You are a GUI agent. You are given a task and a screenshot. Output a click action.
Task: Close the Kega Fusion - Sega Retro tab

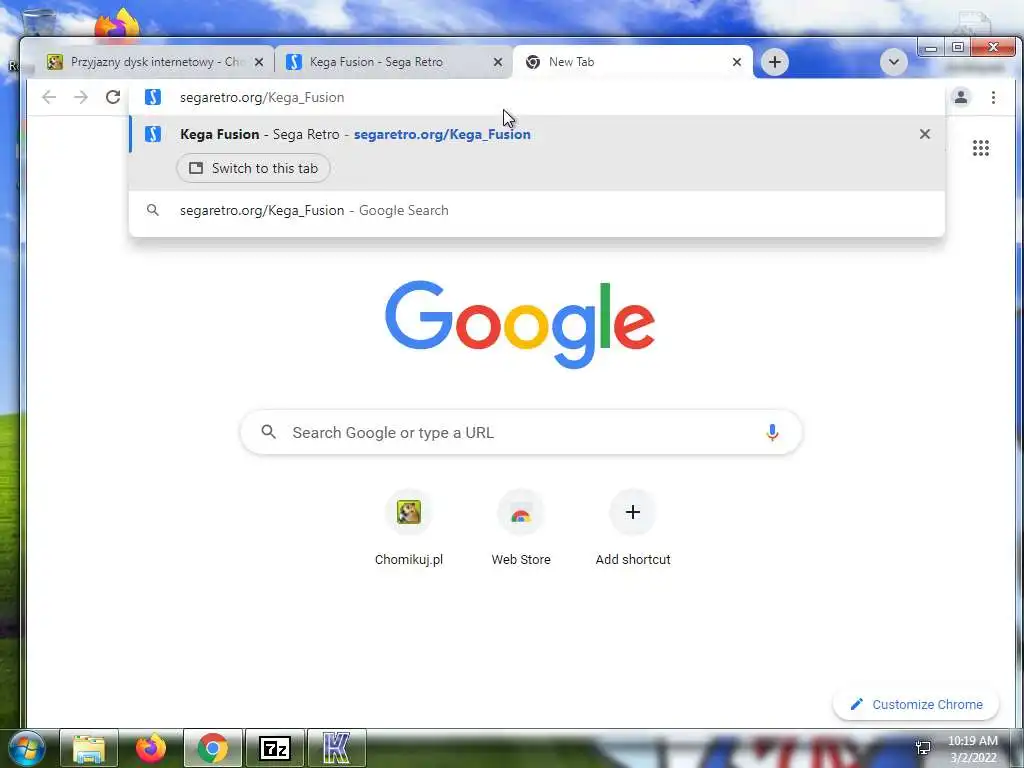coord(498,62)
